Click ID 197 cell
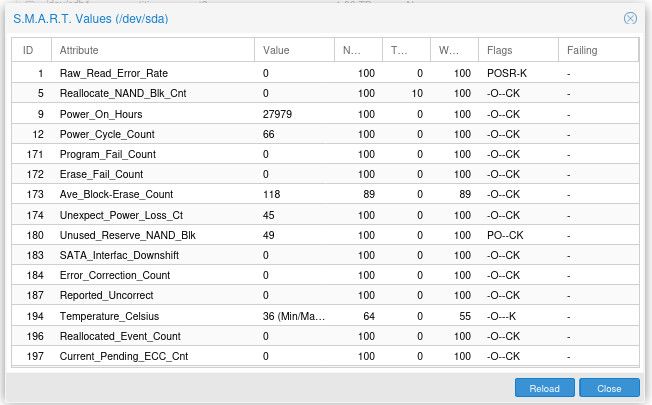Viewport: 652px width, 405px height. (x=35, y=356)
